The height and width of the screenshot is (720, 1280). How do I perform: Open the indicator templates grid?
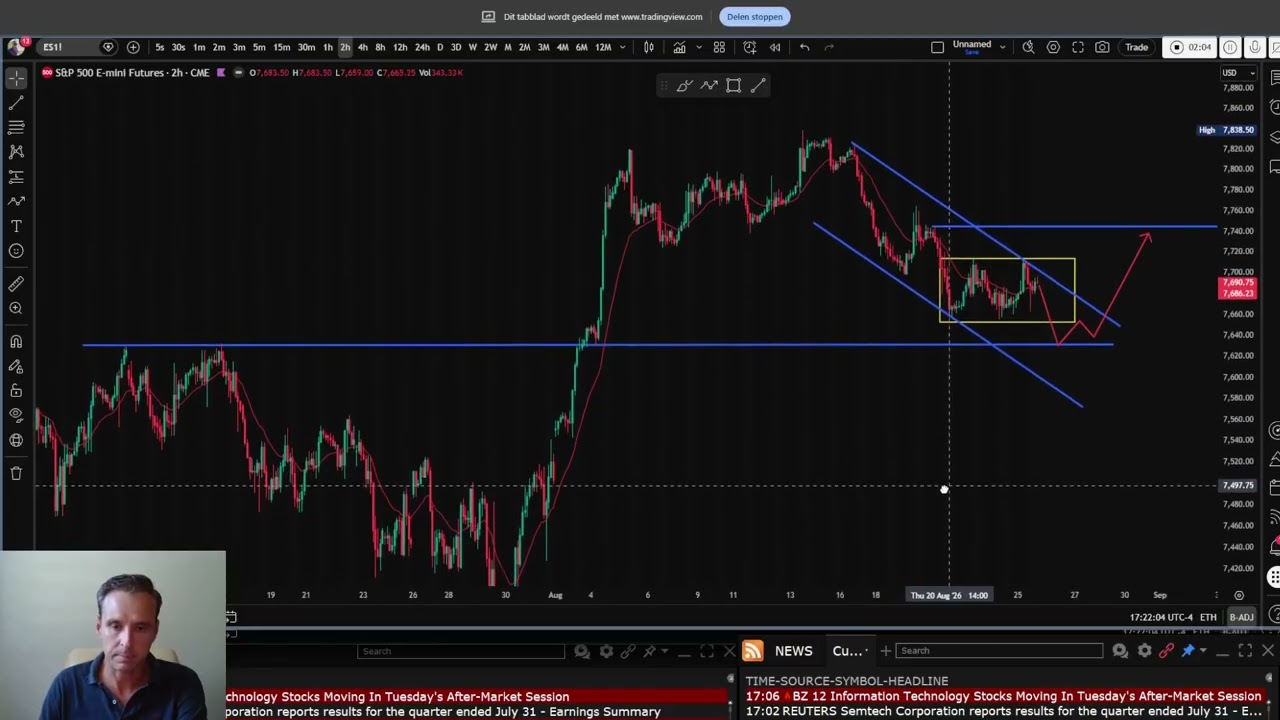(719, 47)
